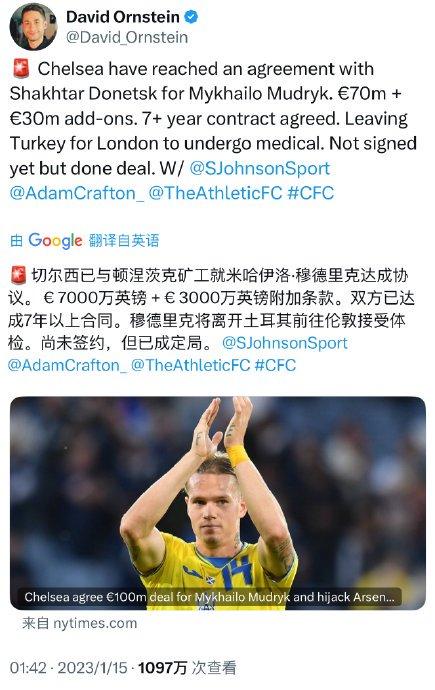
Task: Open @AdamCrafton_ mention in English tweet
Action: pos(77,193)
